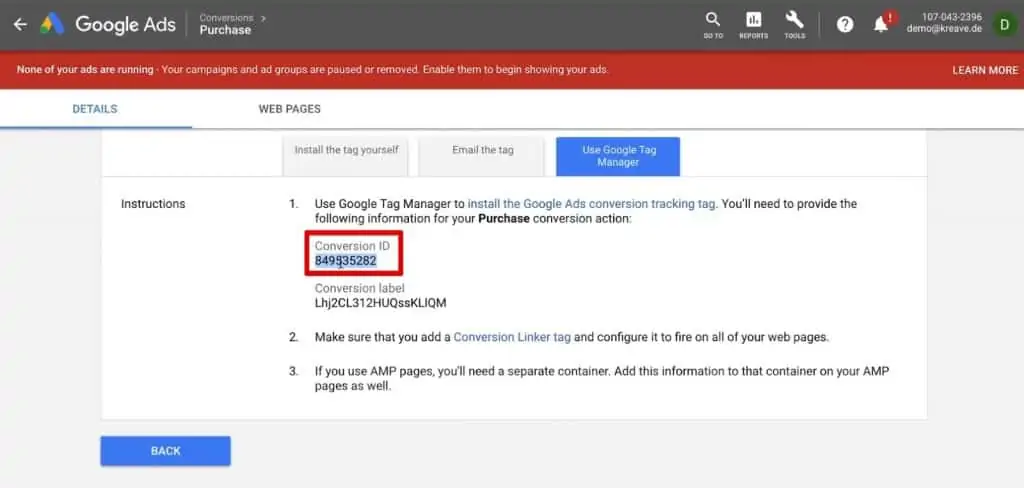Viewport: 1024px width, 488px height.
Task: Click the Google Ads logo
Action: (108, 25)
